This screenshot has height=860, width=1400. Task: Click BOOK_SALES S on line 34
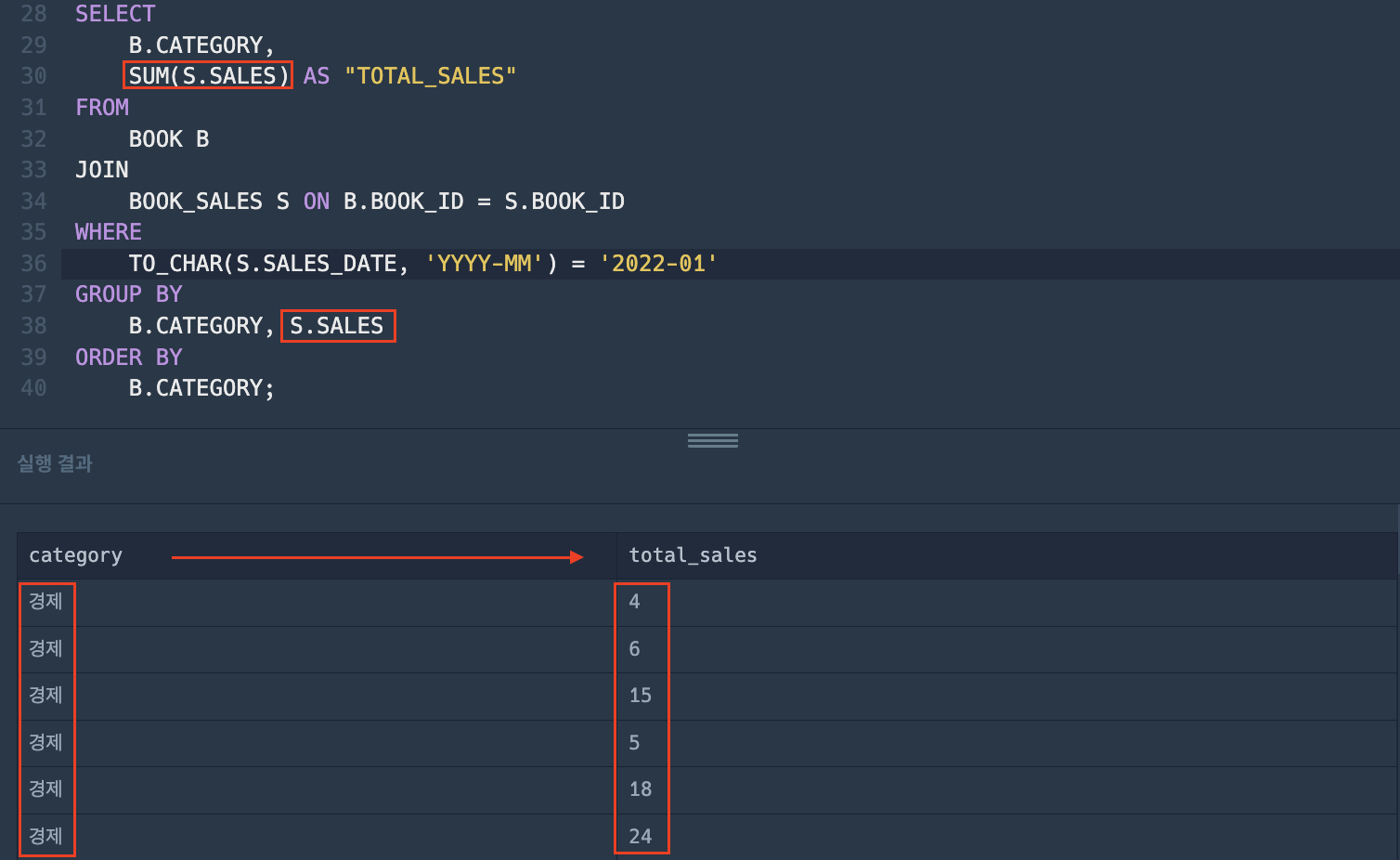coord(209,202)
